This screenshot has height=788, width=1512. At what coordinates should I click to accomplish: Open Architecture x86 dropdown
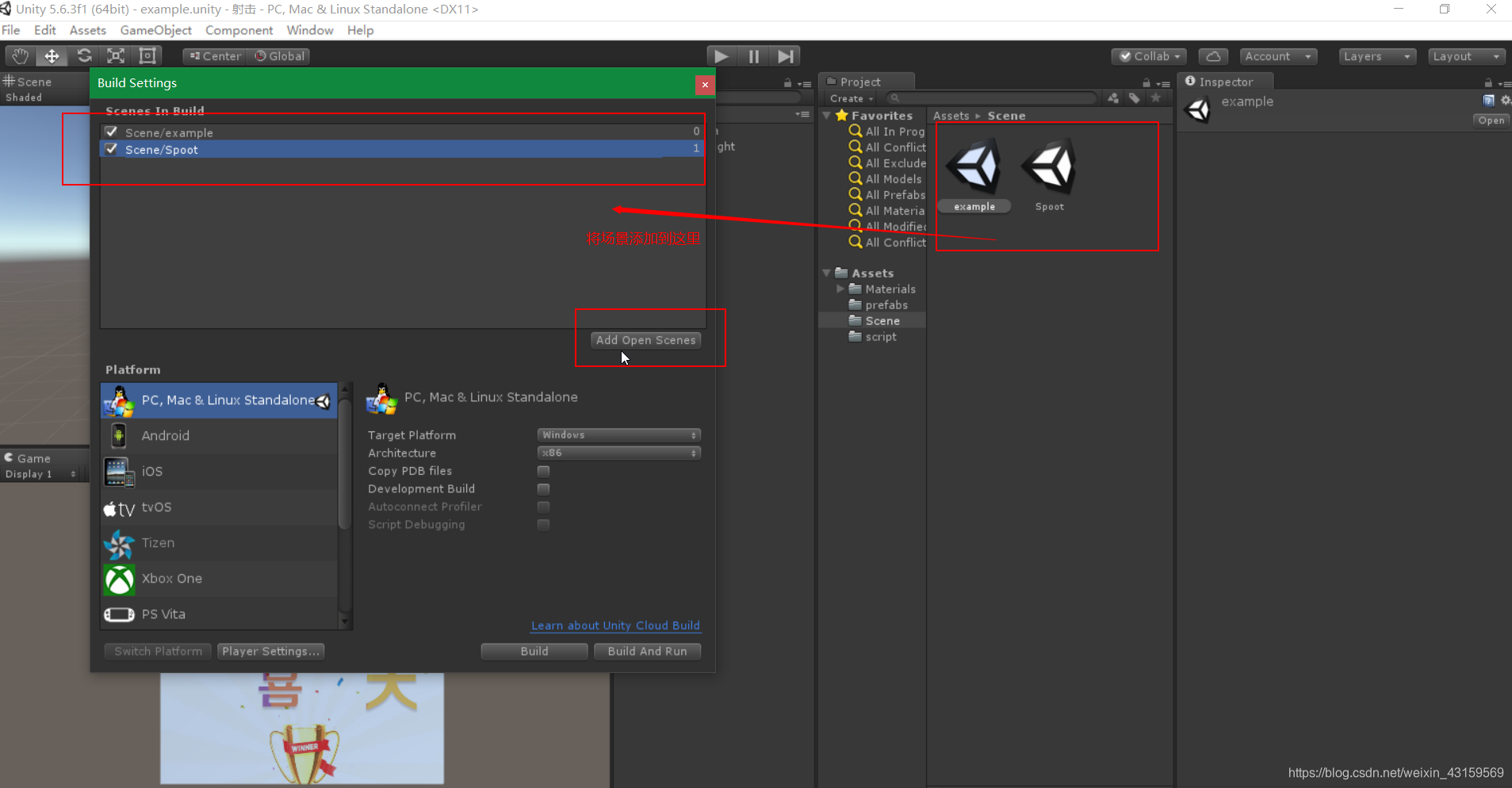[619, 453]
